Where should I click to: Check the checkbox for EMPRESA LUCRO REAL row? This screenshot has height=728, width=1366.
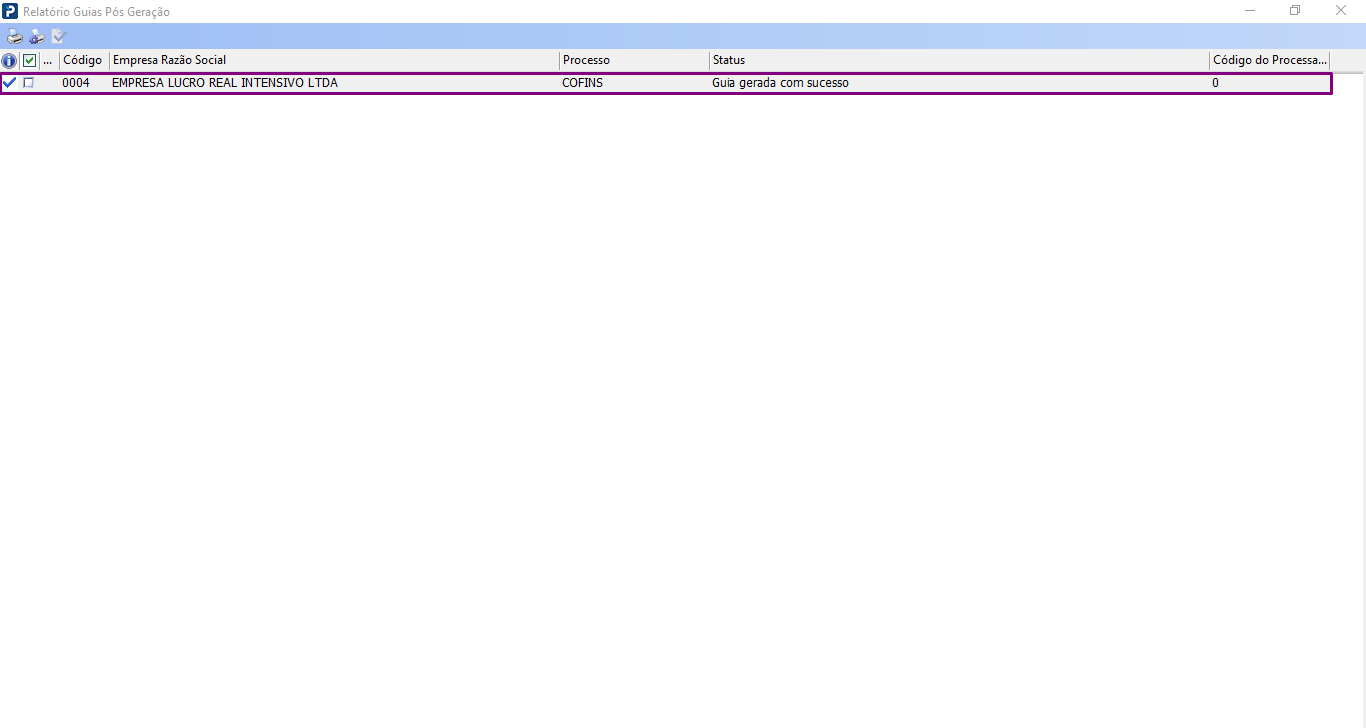click(x=28, y=83)
